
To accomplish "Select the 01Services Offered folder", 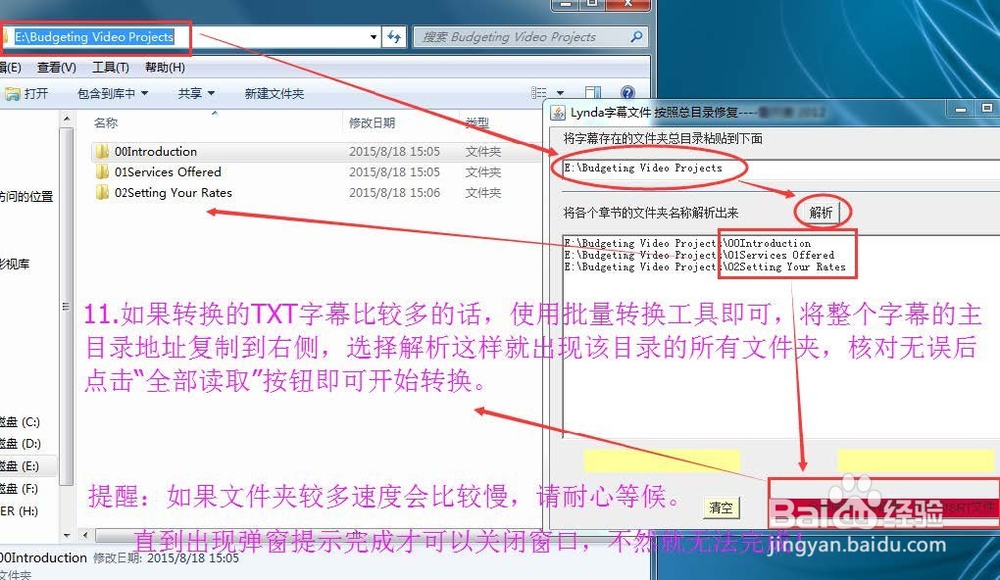I will coord(168,172).
